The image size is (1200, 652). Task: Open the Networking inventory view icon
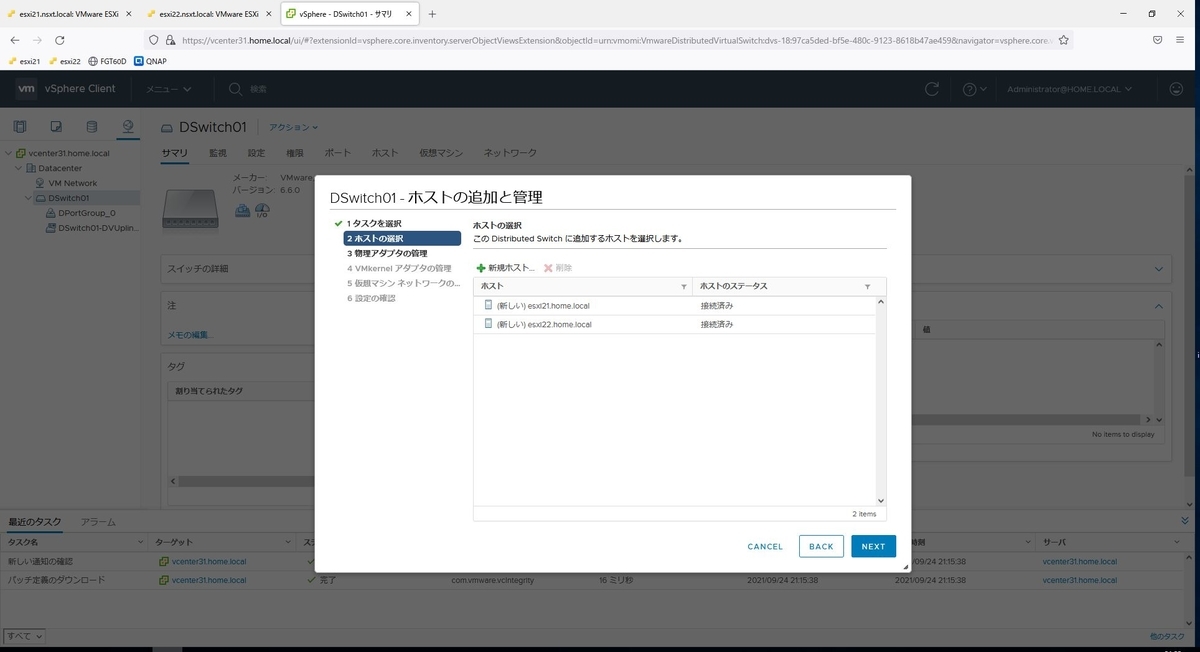click(127, 126)
